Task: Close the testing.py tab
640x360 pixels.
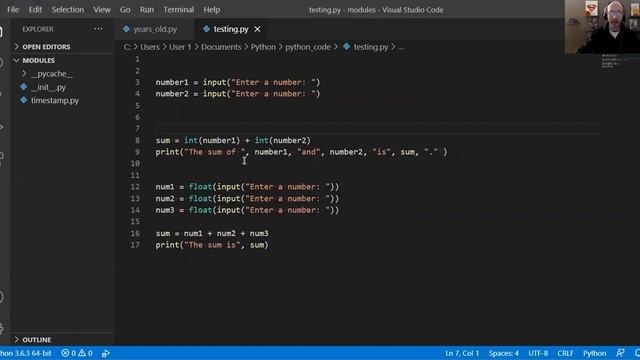Action: tap(257, 29)
